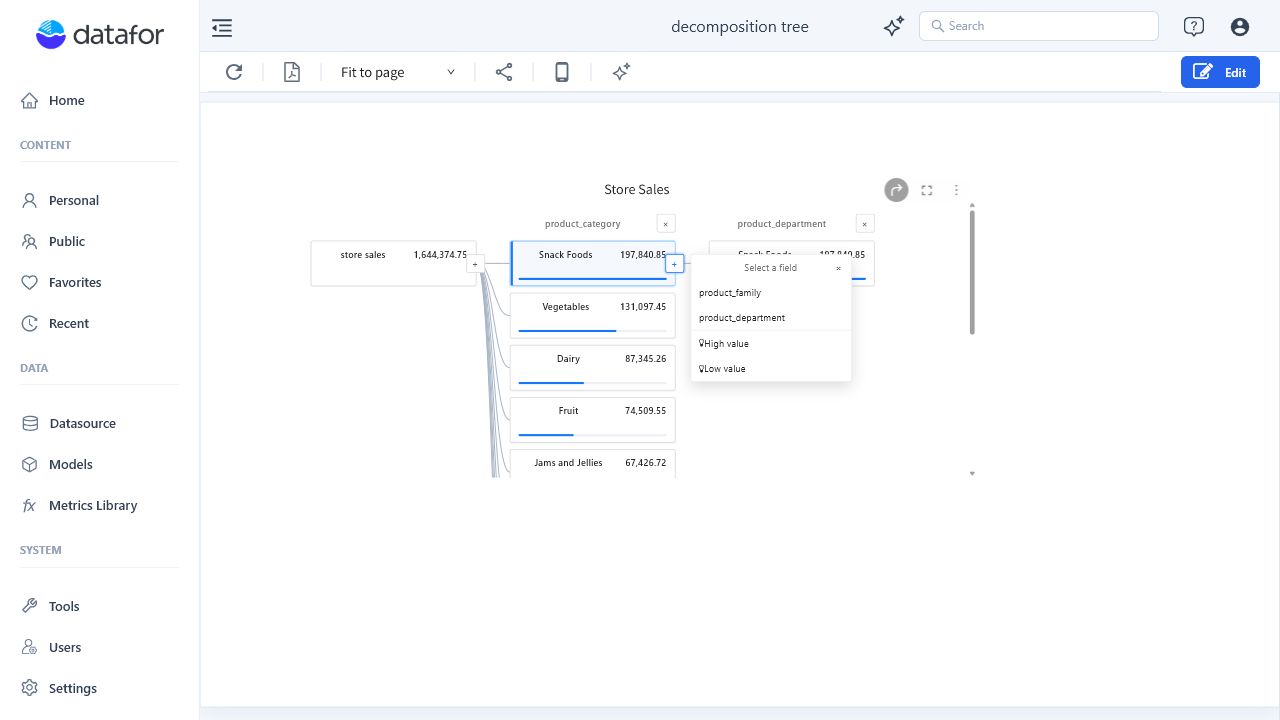Select the Vegetables node

[592, 315]
